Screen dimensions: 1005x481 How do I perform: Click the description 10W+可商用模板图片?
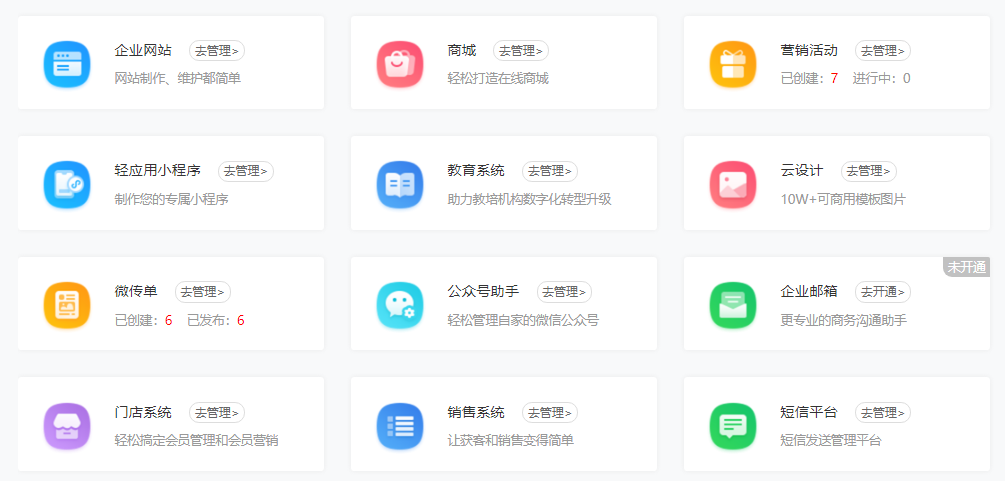(843, 199)
